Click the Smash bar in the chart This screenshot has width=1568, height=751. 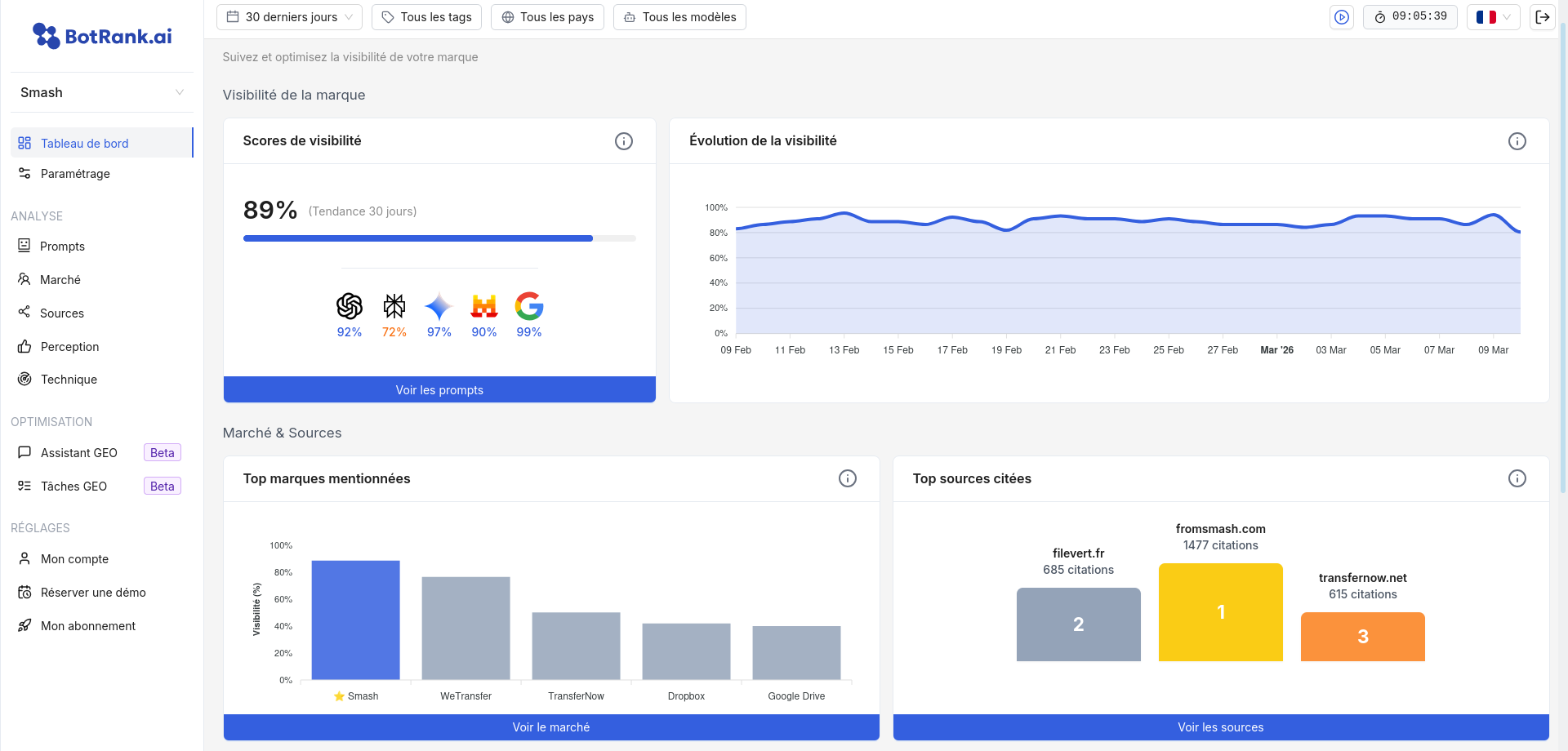[x=356, y=620]
